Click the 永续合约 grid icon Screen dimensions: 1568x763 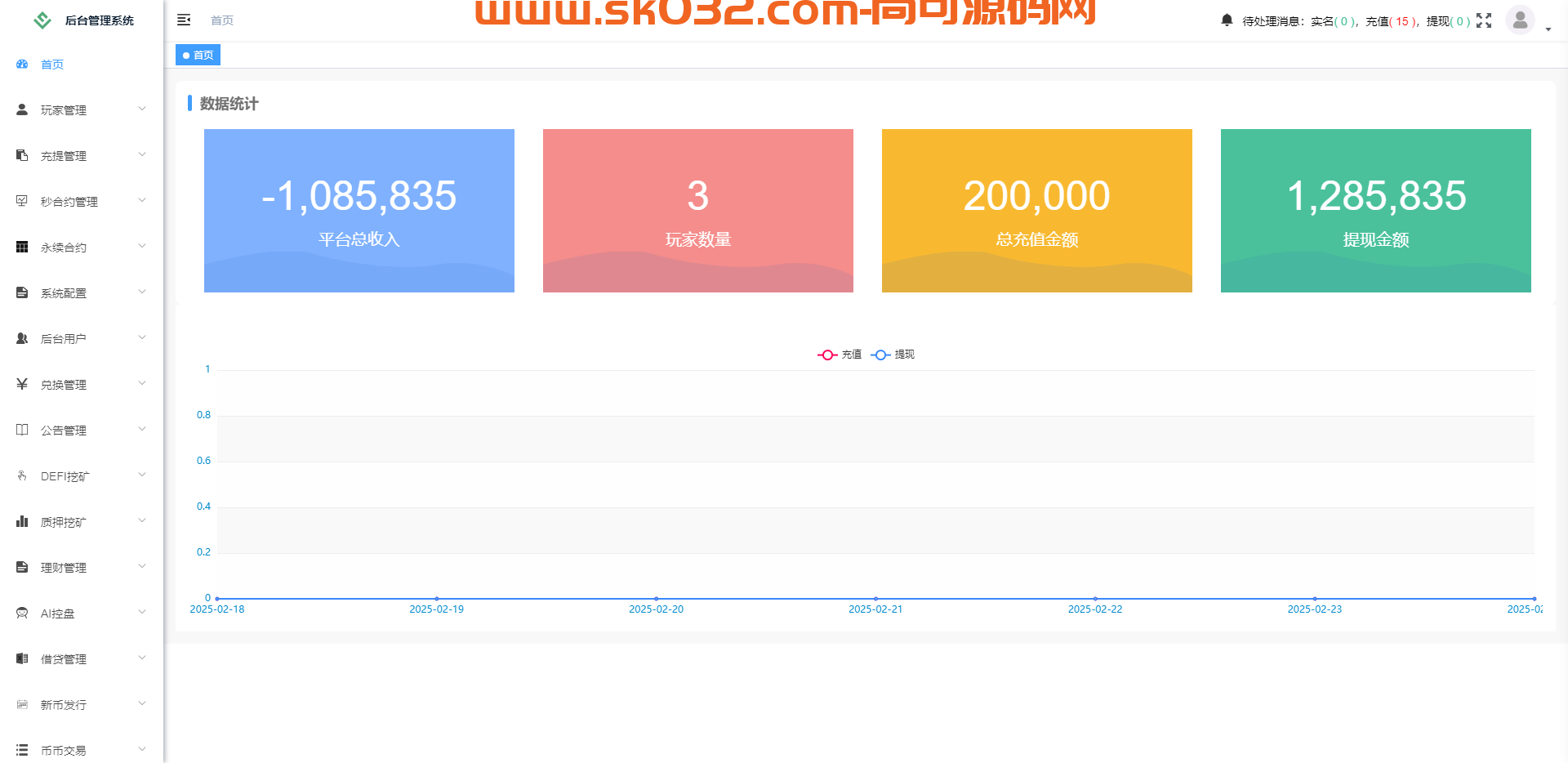click(21, 246)
